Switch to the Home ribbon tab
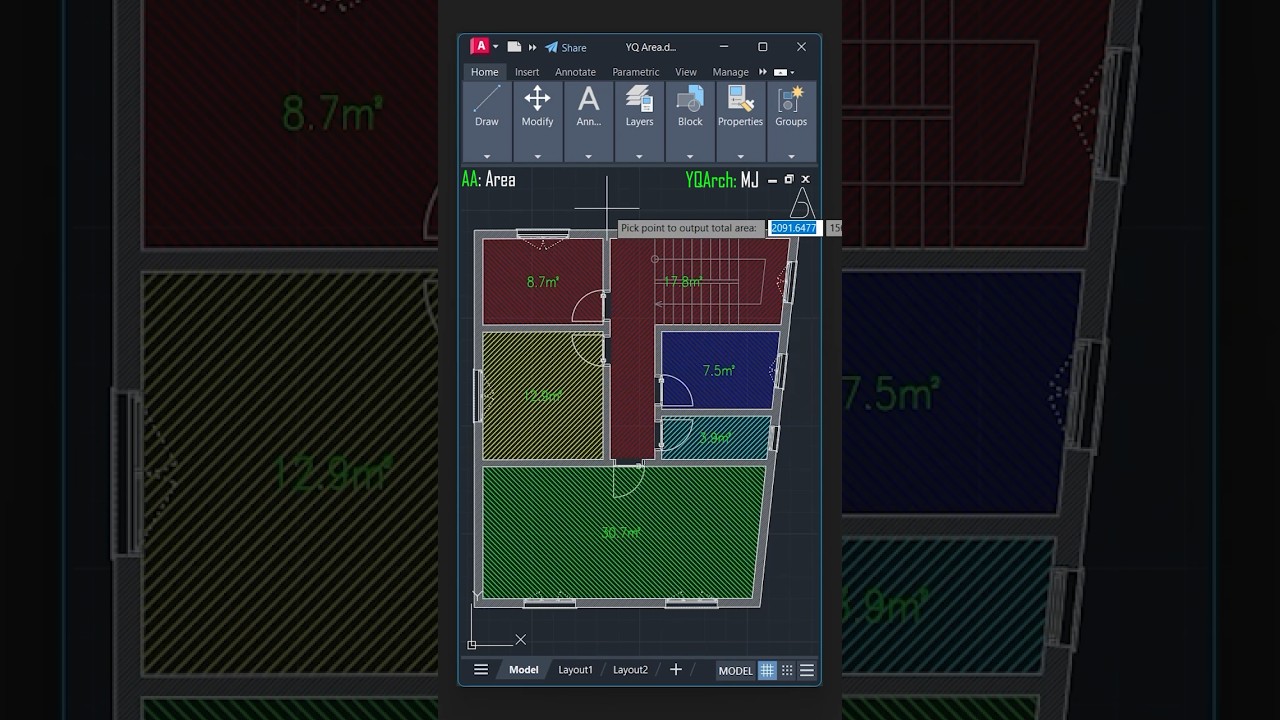 484,72
